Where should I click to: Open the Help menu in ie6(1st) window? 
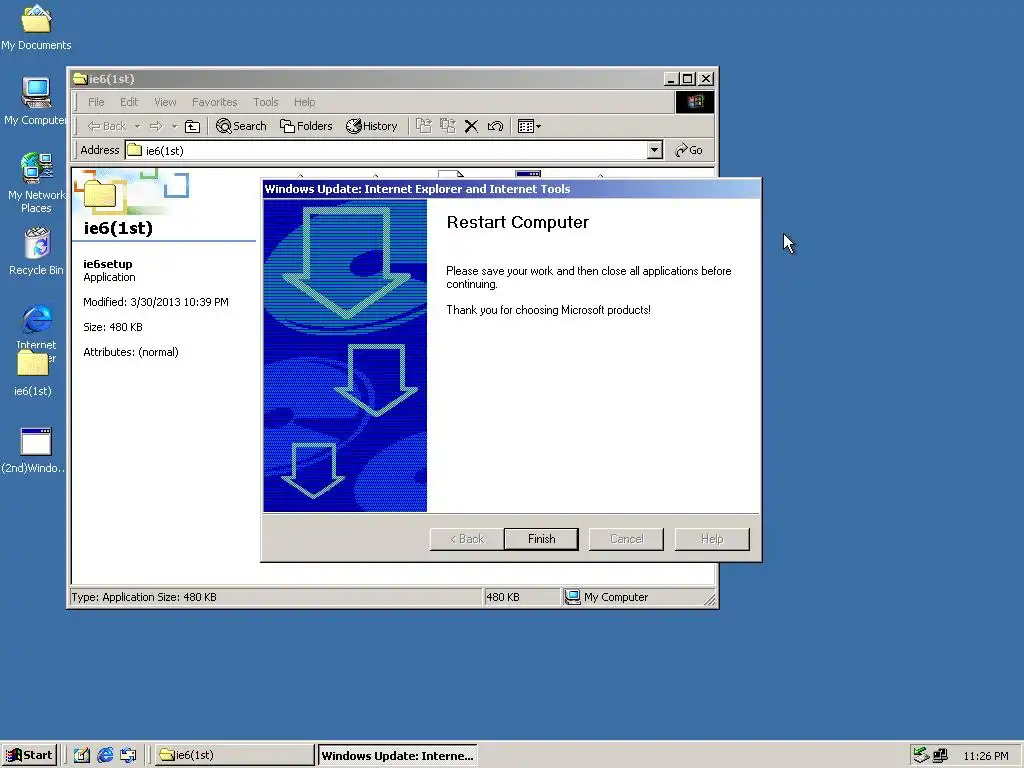tap(304, 102)
